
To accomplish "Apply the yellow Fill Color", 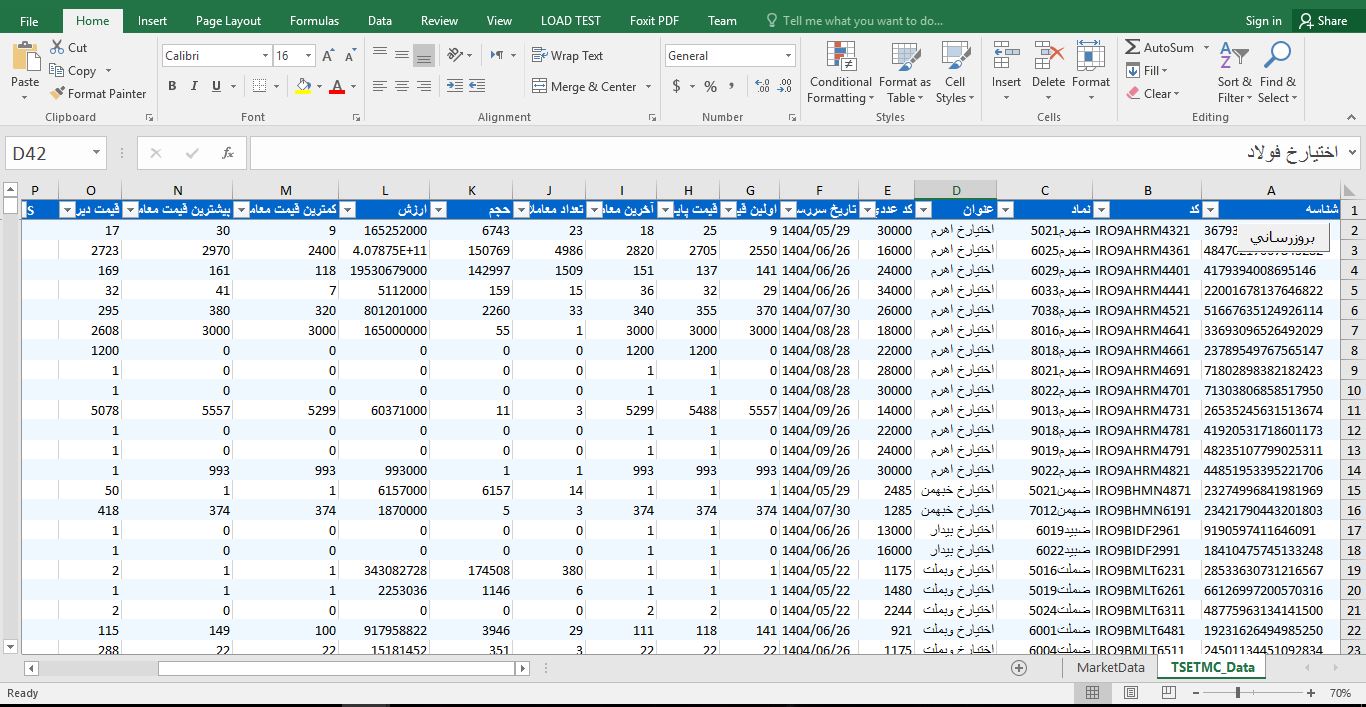I will coord(303,87).
